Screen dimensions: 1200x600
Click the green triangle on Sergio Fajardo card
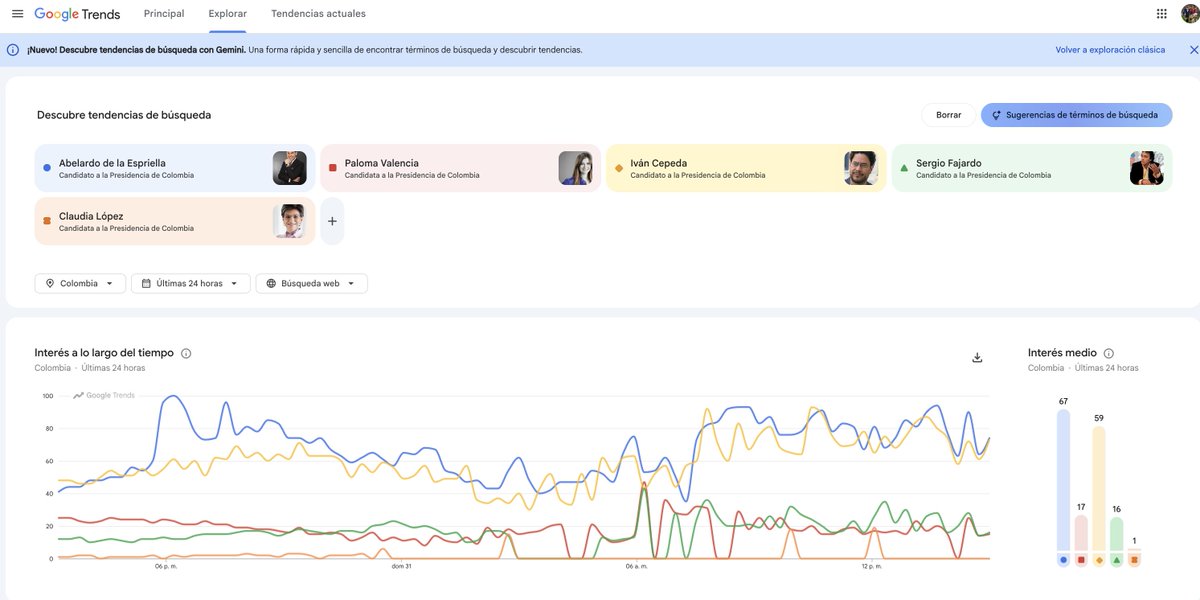[904, 168]
